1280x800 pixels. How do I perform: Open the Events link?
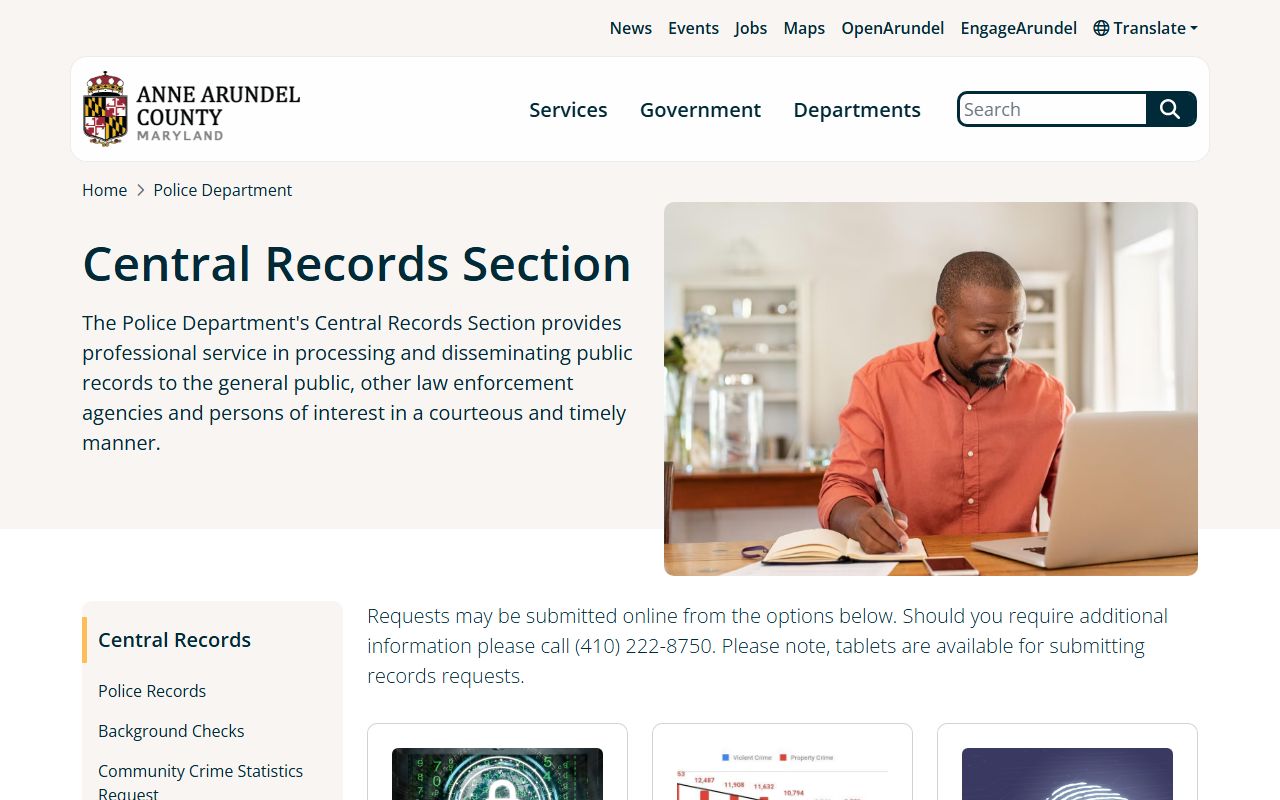coord(693,28)
